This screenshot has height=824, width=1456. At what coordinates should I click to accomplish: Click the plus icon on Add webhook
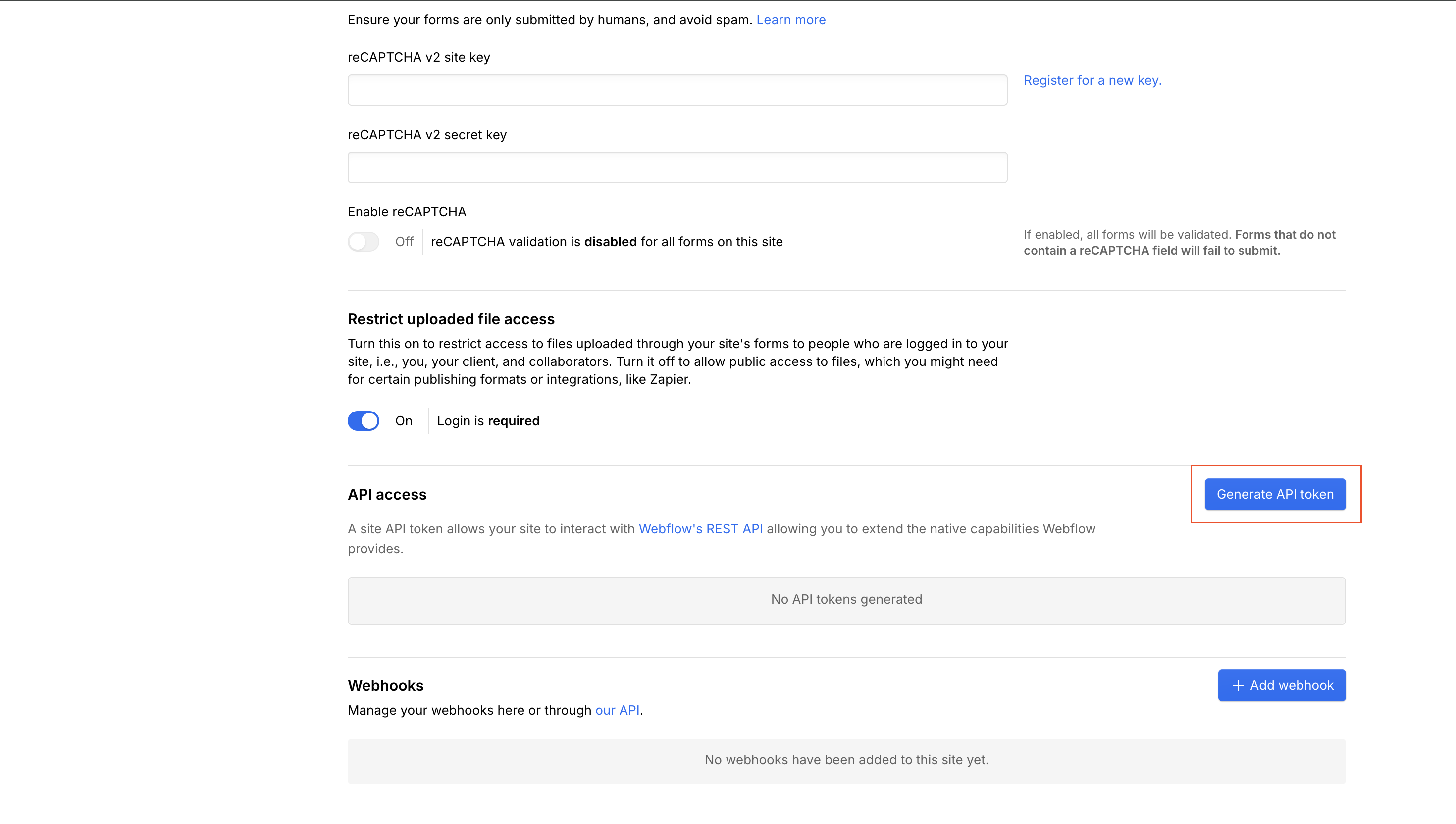pyautogui.click(x=1238, y=685)
